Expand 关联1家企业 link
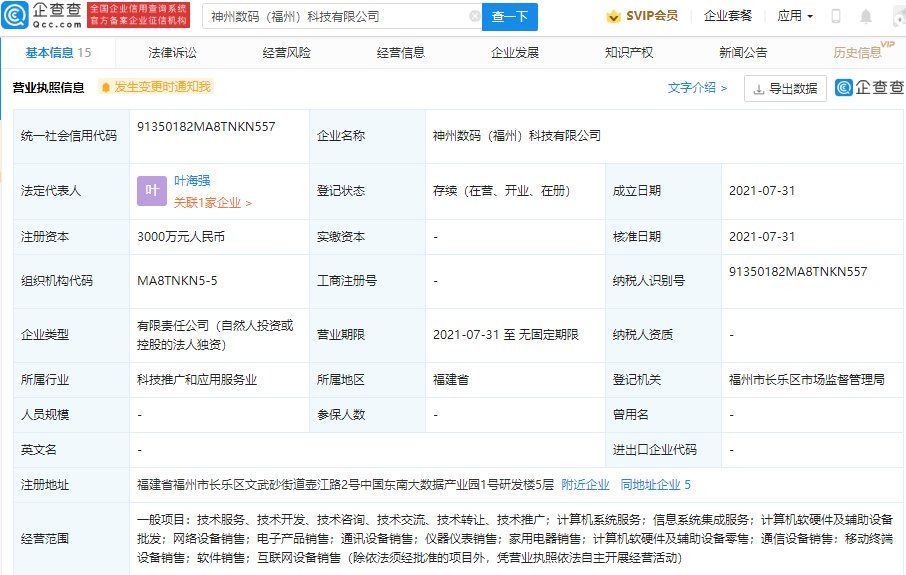This screenshot has height=575, width=906. 213,203
